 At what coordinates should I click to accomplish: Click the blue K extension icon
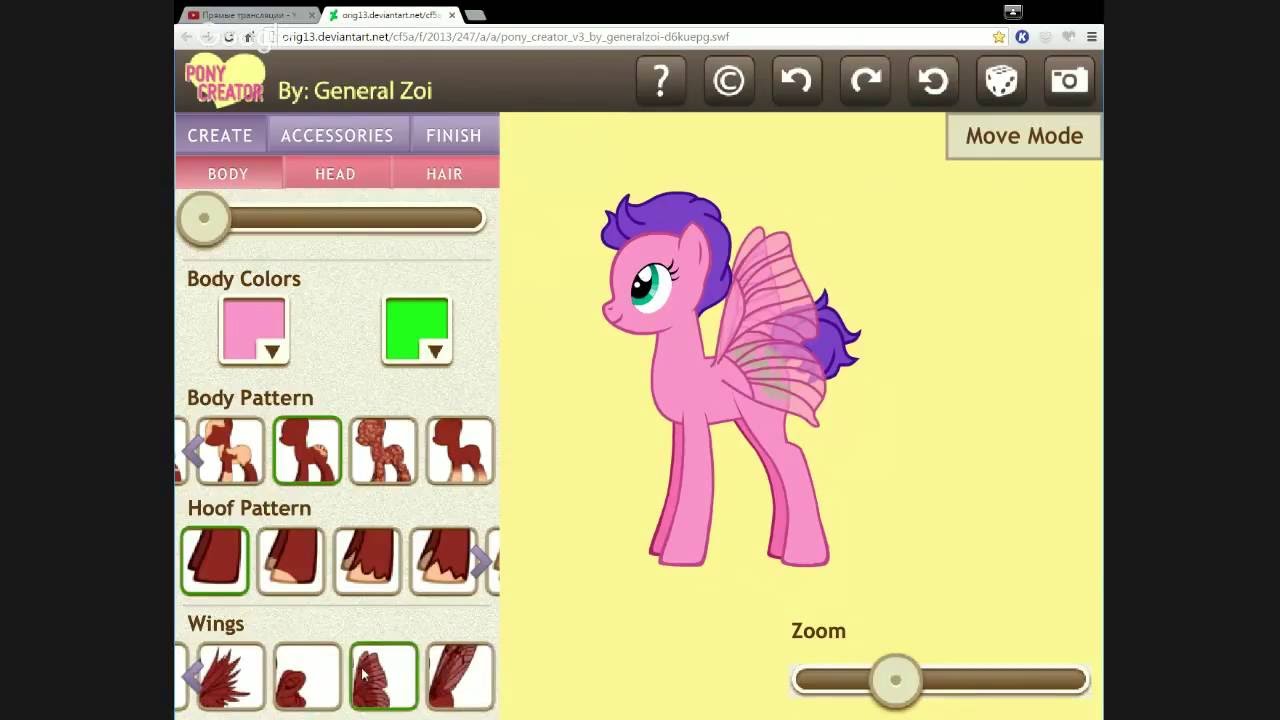(x=1022, y=37)
